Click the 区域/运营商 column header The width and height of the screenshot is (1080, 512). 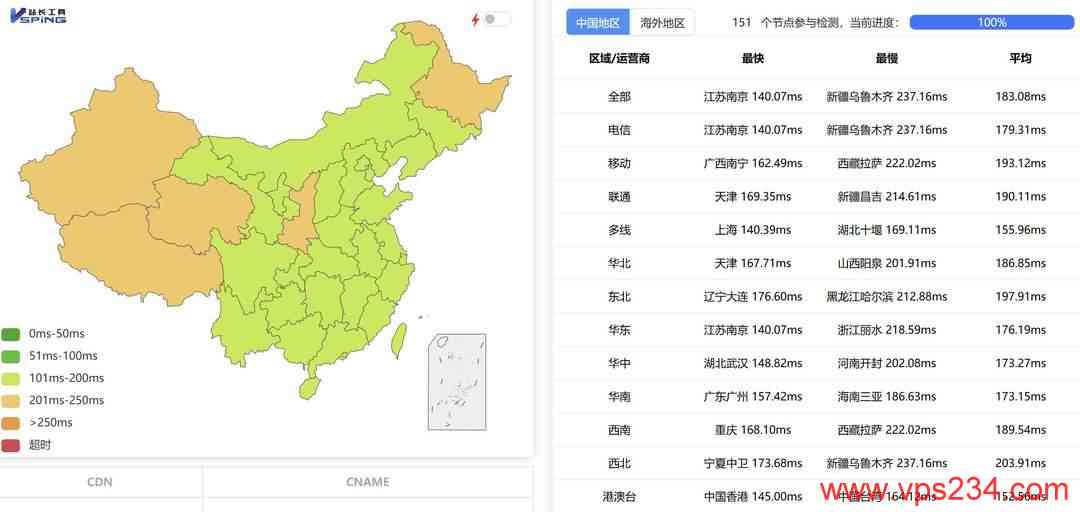tap(619, 59)
